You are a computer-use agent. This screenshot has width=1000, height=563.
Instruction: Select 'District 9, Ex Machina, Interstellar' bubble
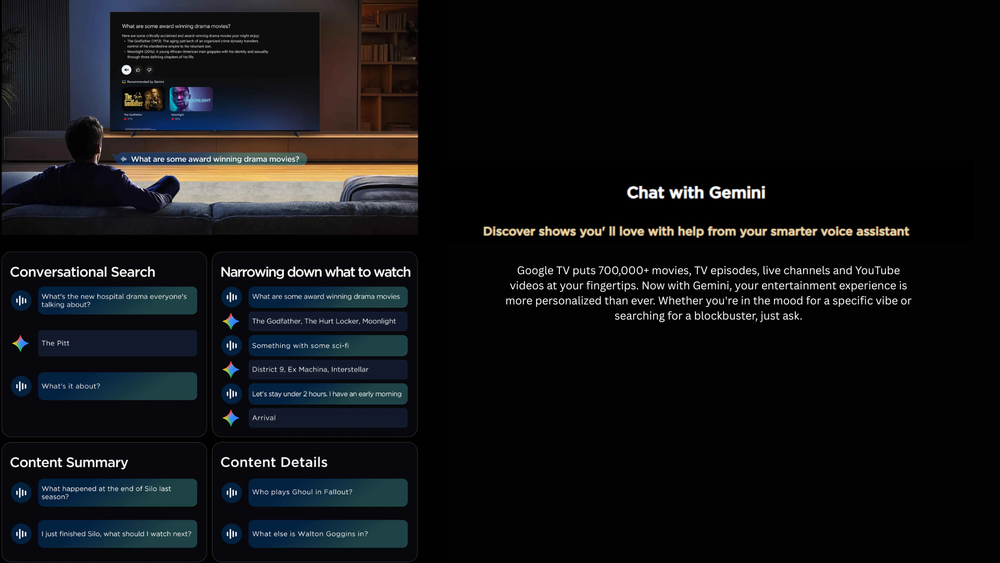(328, 369)
